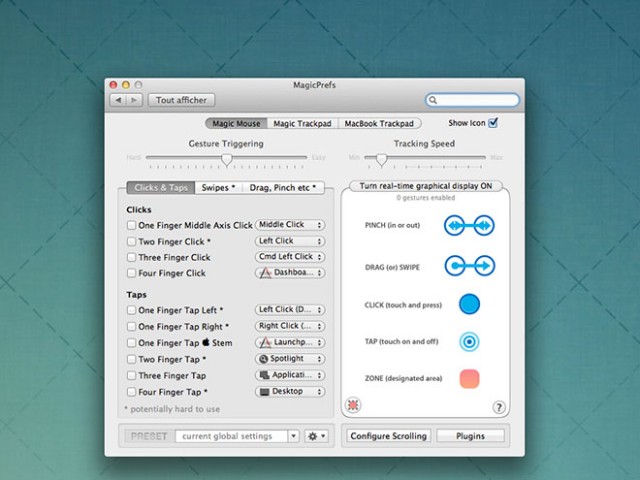Open the Plugins button
The image size is (640, 480).
click(470, 436)
